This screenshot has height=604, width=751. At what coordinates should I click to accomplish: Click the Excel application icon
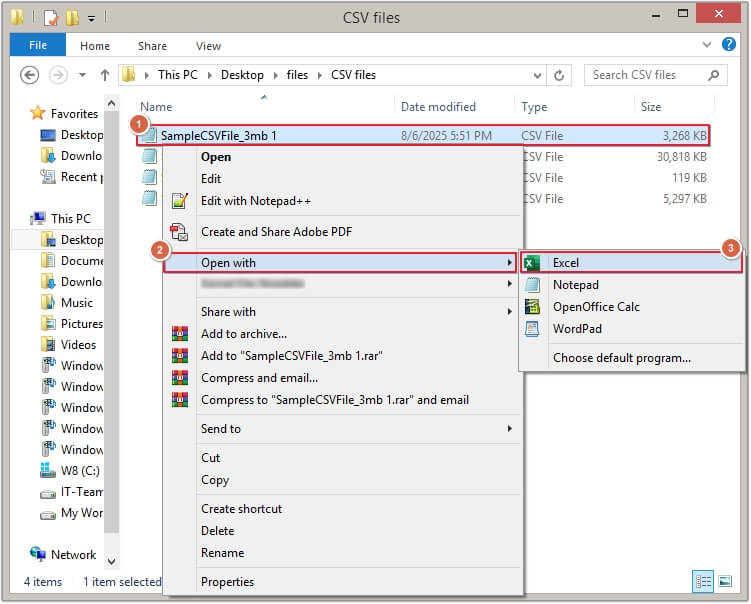click(x=532, y=263)
